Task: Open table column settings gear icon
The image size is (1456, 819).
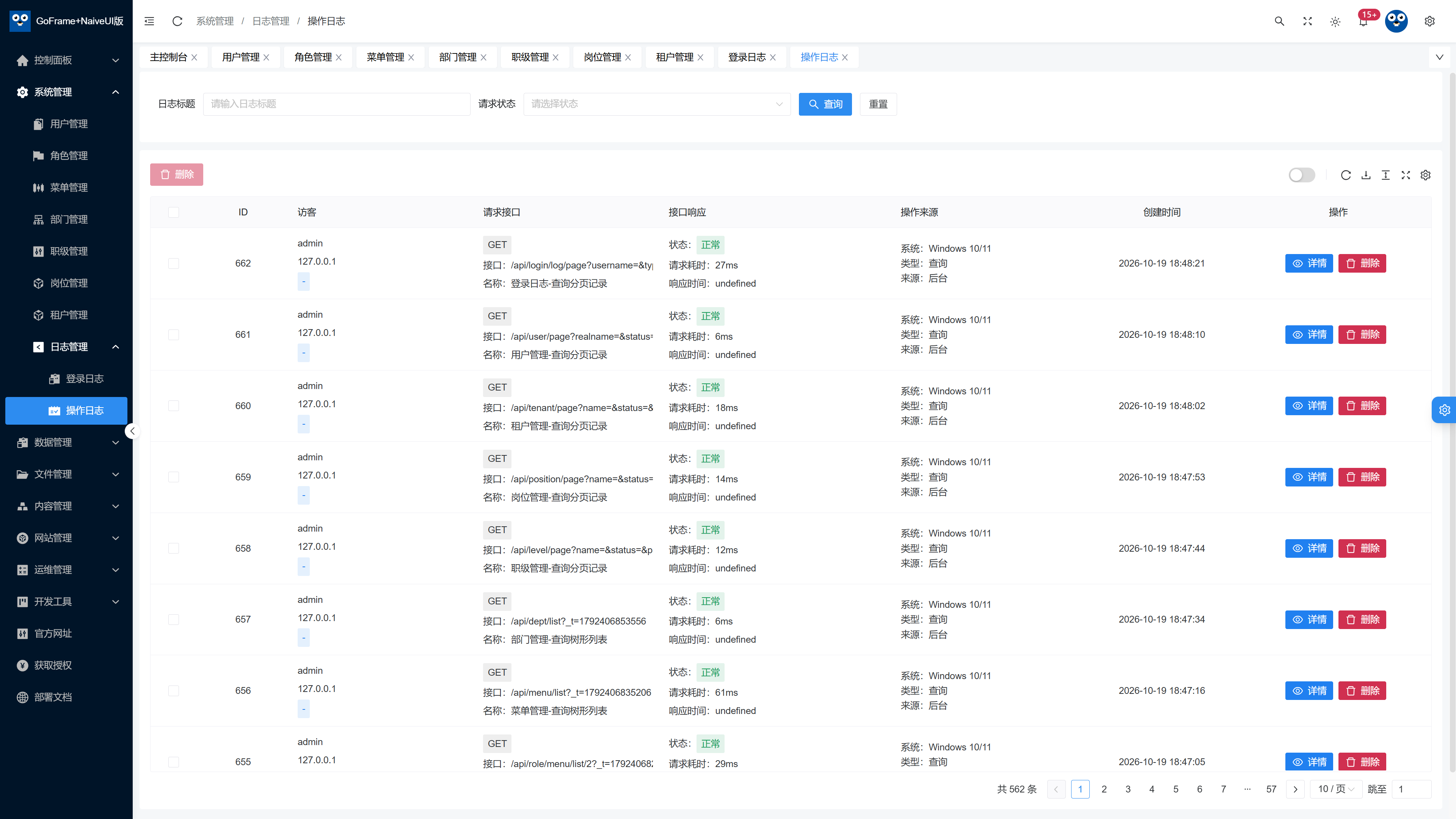Action: (1426, 175)
